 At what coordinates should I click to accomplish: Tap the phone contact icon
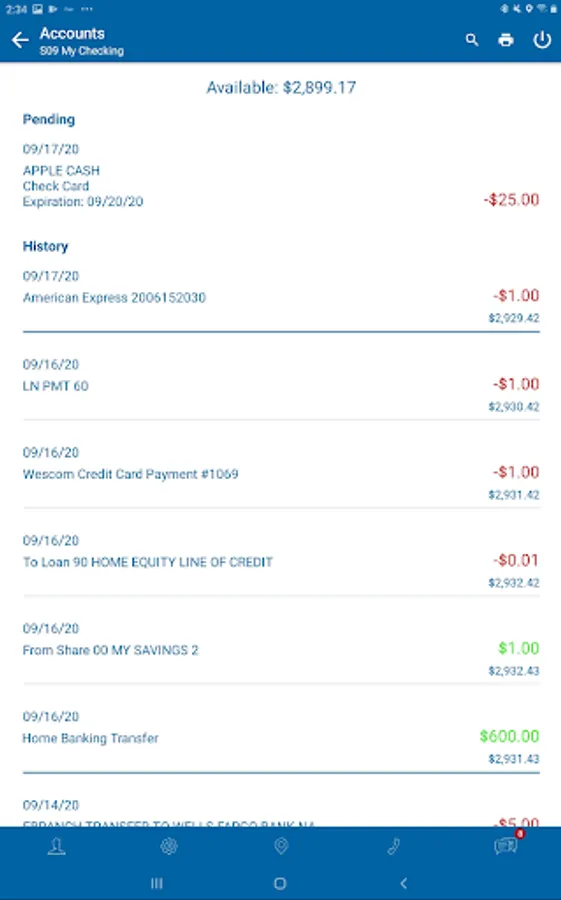click(x=393, y=847)
